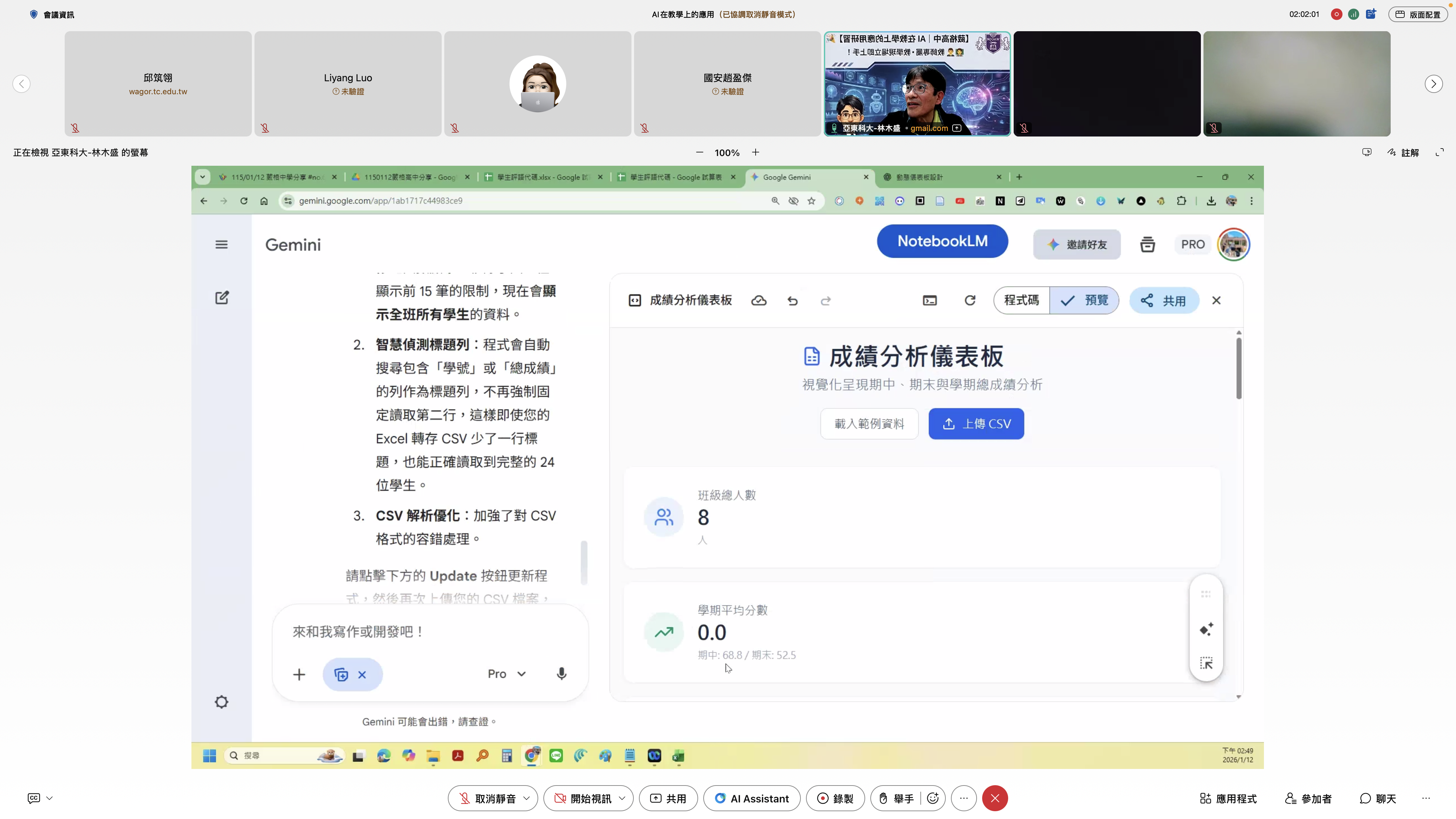Click the 載入範例資料 button
Screen dimensions: 1456x819
[869, 424]
